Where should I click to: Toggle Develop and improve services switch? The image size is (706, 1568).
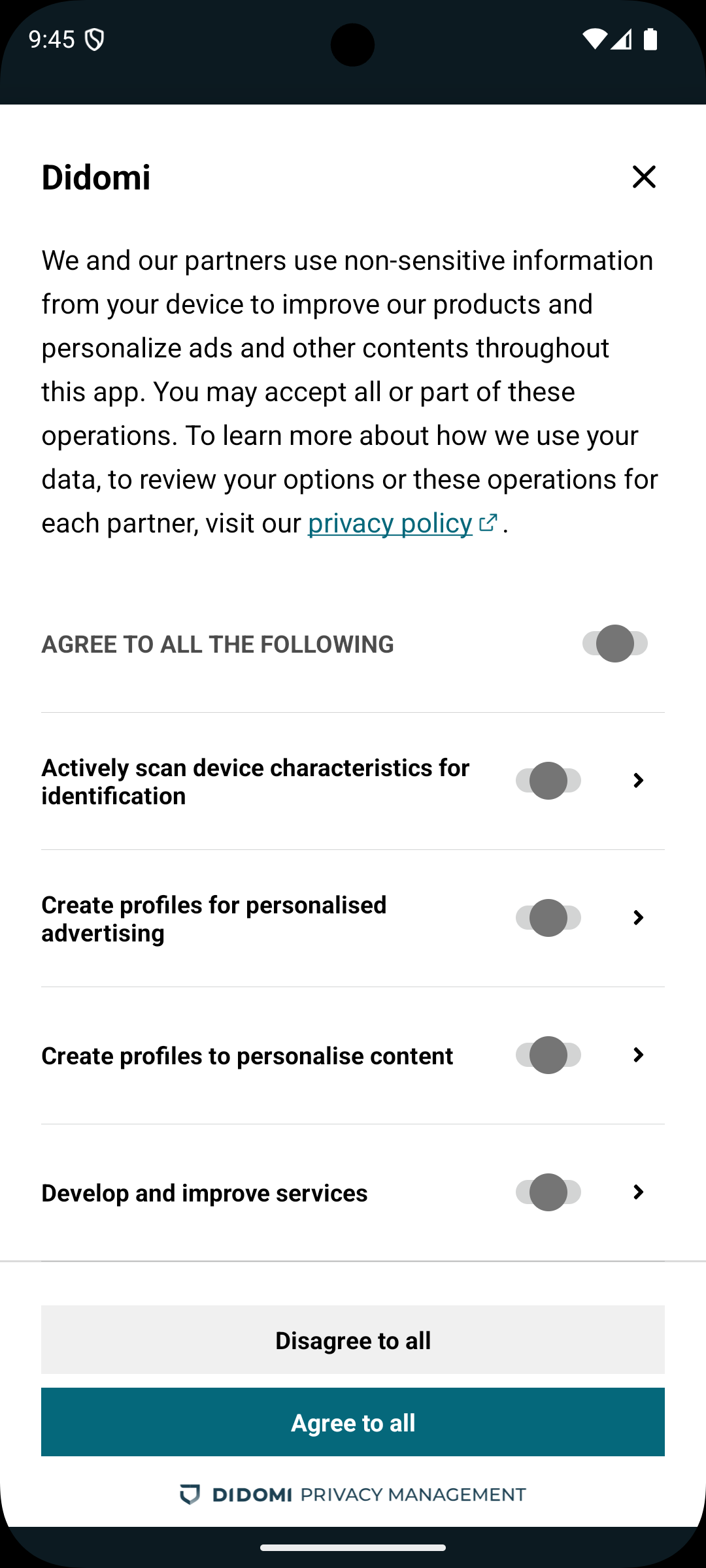point(548,1192)
